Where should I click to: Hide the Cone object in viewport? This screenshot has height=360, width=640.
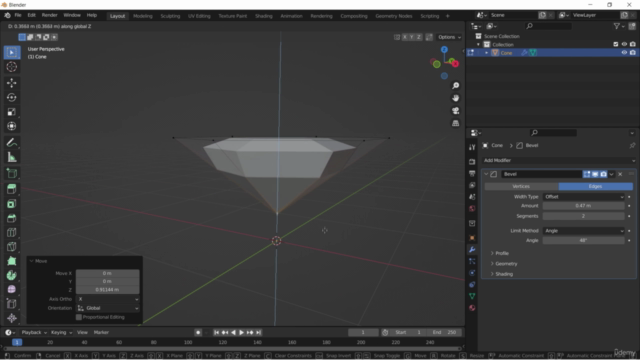pos(624,53)
